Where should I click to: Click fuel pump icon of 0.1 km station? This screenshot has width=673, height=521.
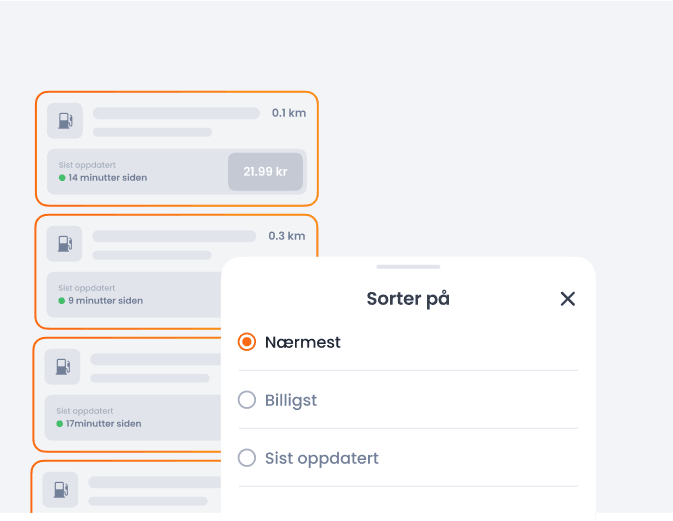65,121
